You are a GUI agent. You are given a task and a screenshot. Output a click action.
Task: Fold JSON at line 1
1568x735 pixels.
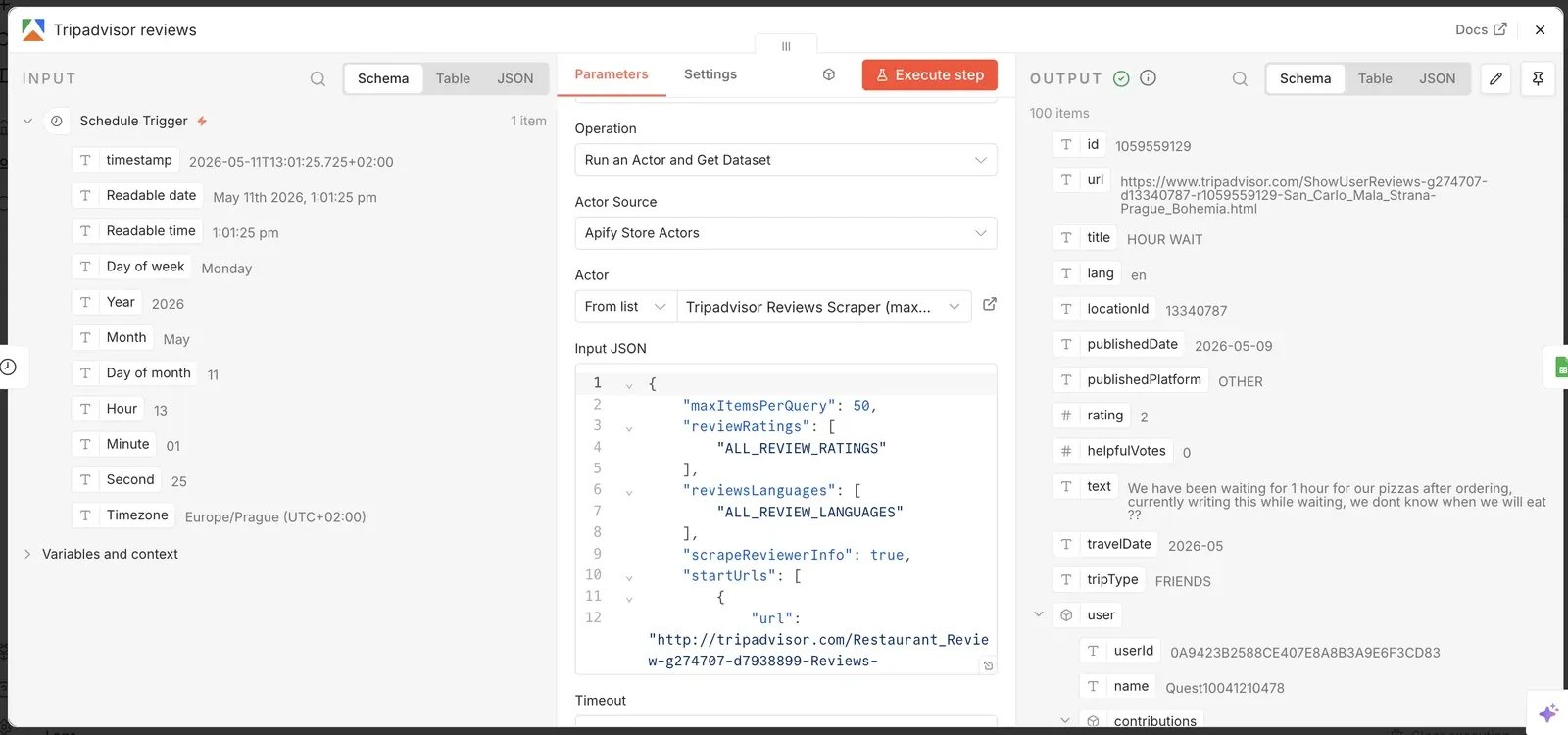[x=629, y=385]
